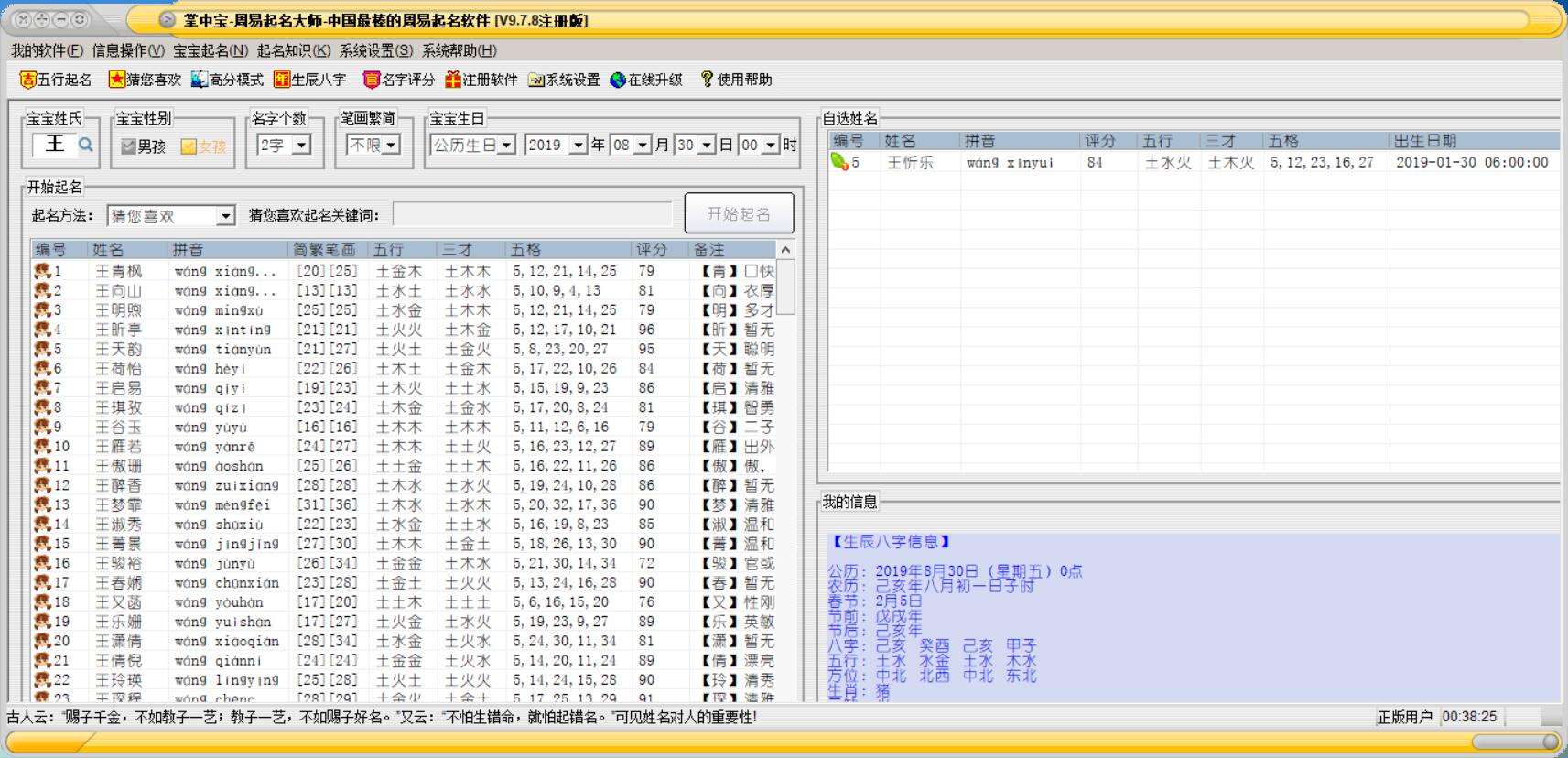Sort favorites by 出生日期 column header
This screenshot has width=1568, height=758.
point(1473,141)
